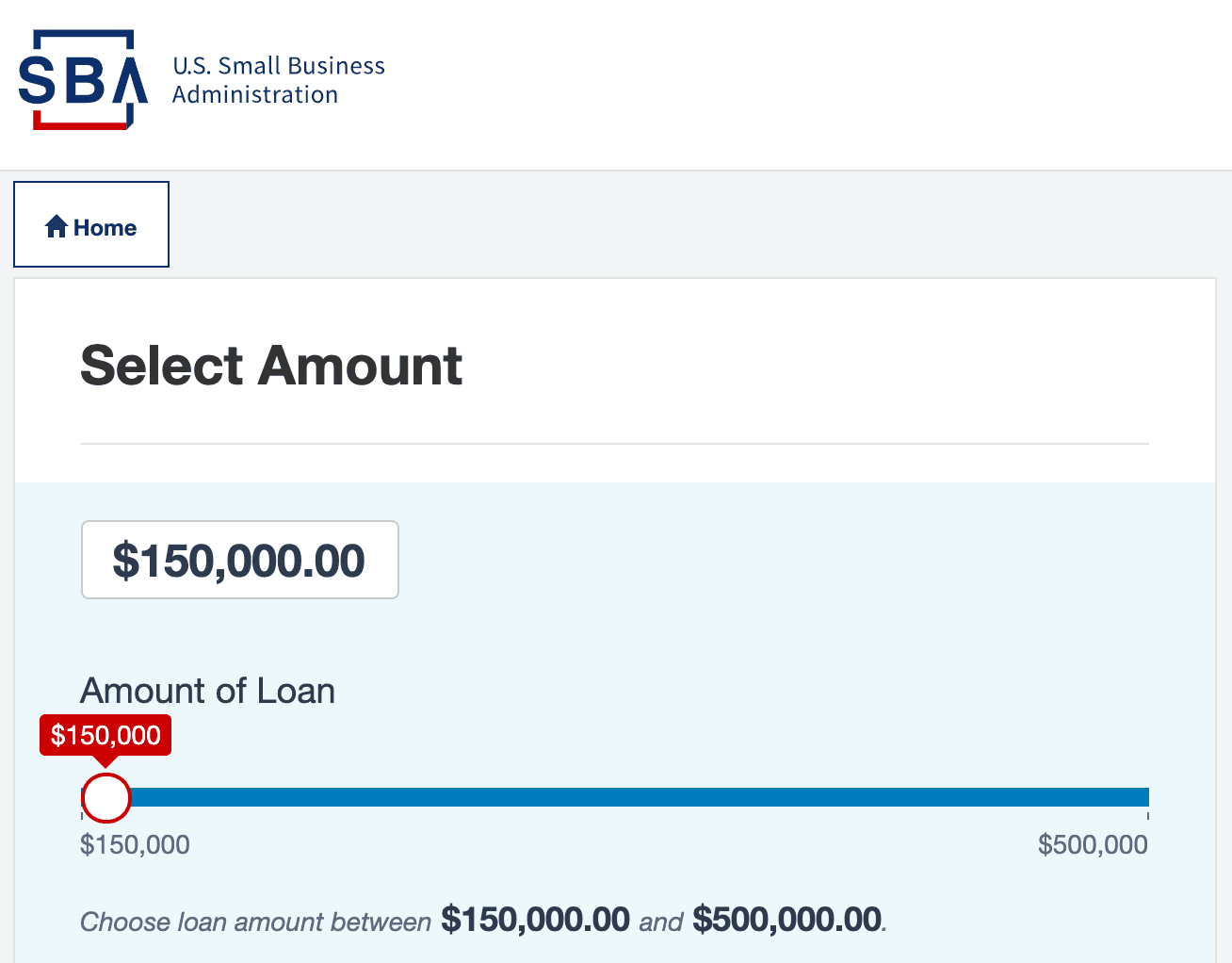Click the word Administration in the header

point(255,95)
